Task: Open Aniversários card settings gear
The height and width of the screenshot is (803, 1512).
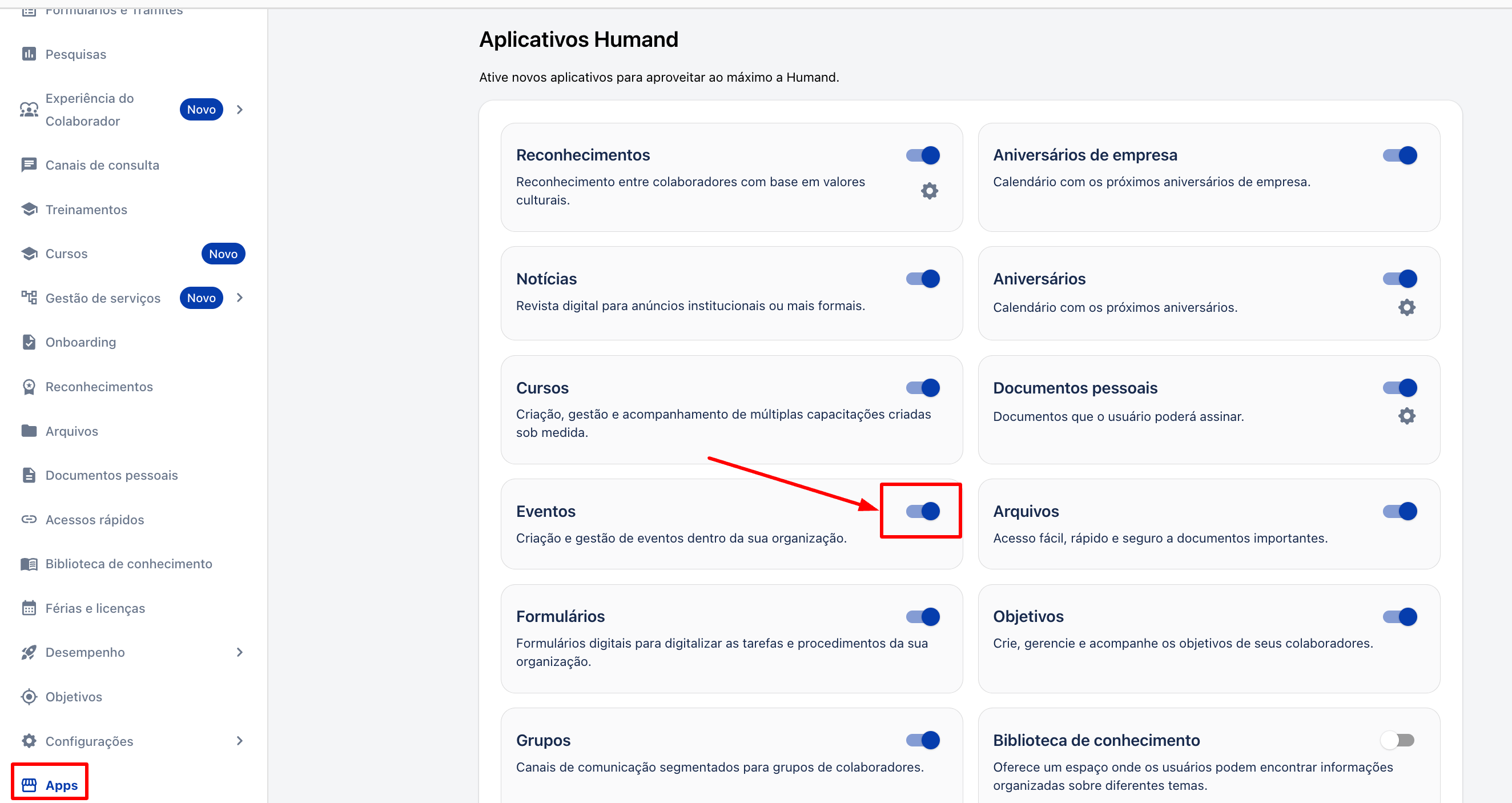Action: pyautogui.click(x=1406, y=307)
